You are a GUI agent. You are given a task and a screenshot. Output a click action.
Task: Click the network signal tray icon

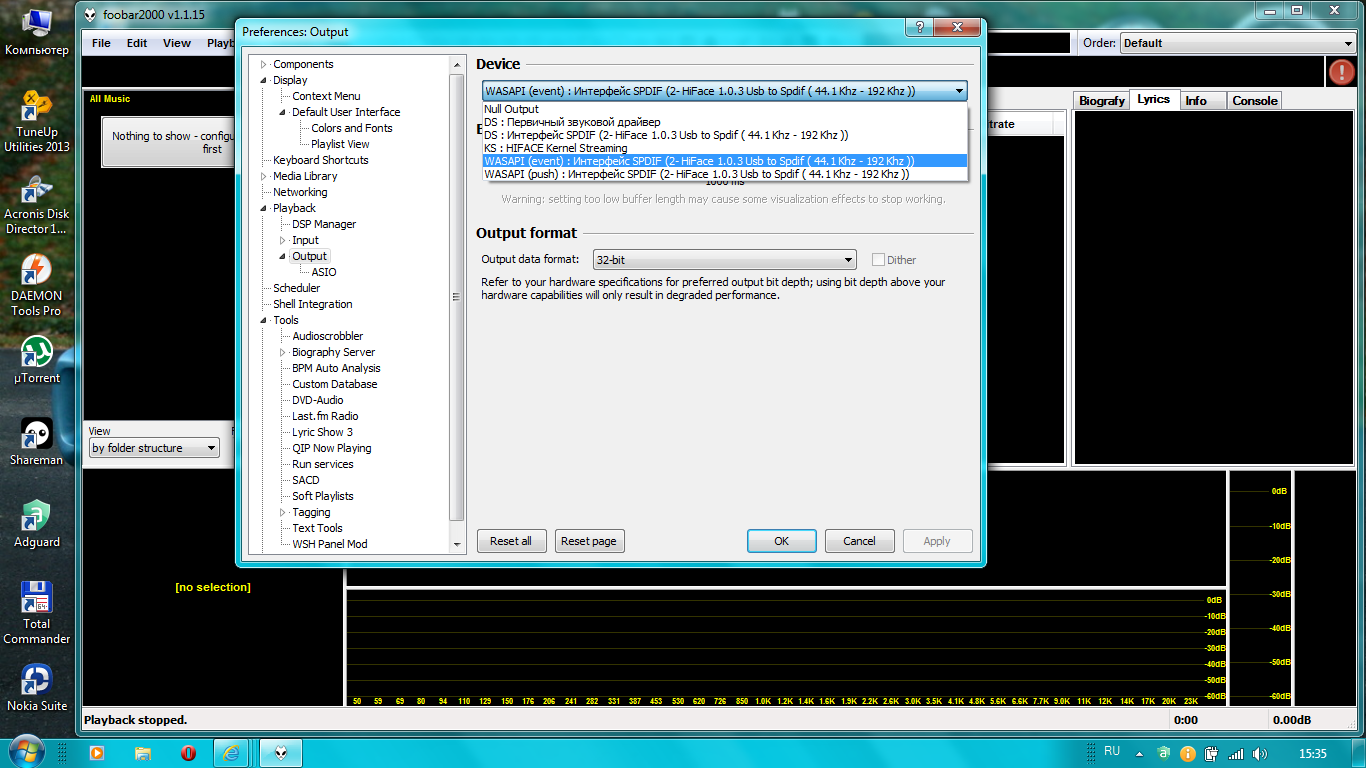point(1236,753)
